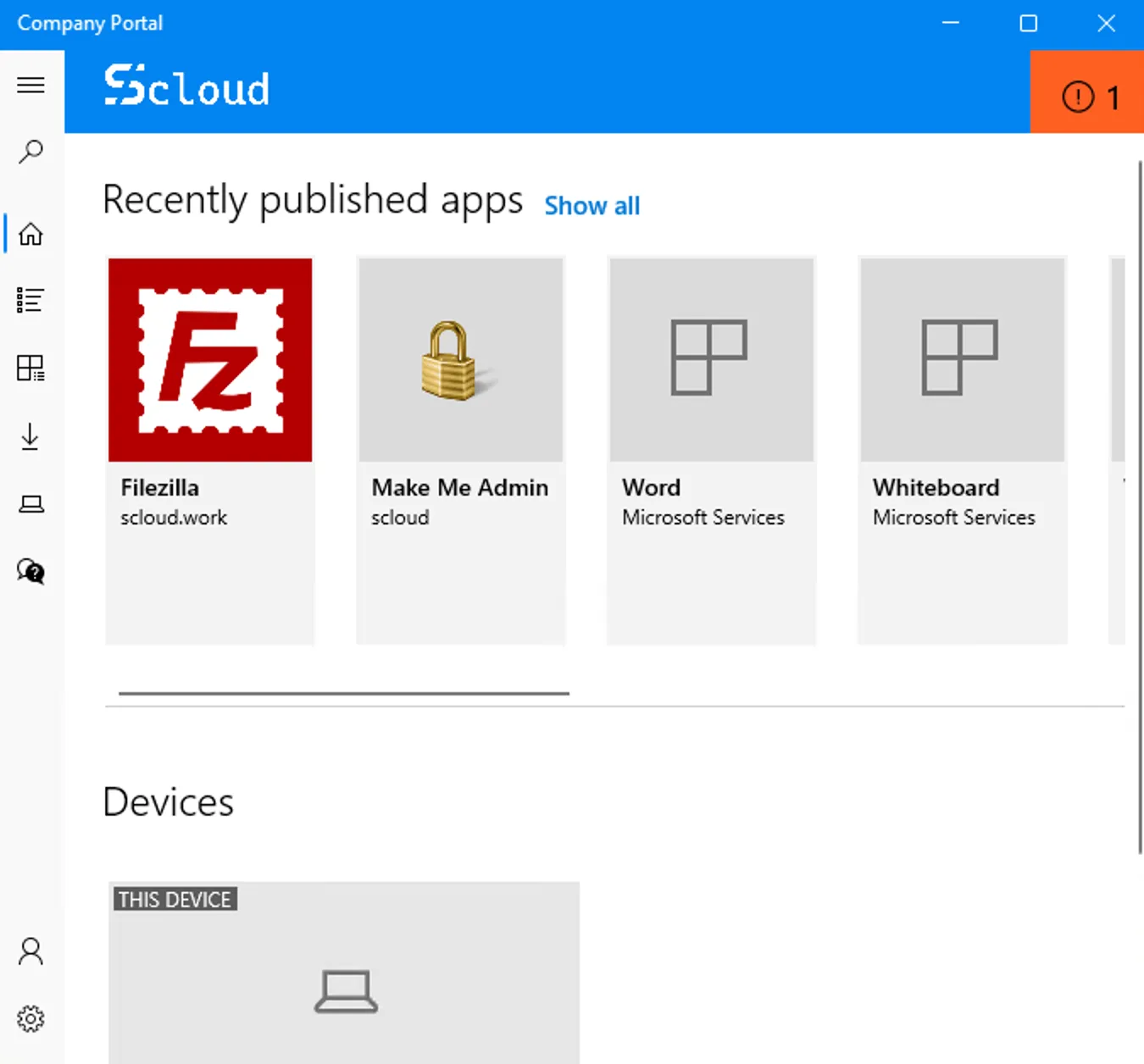Click the Recently published apps heading
The image size is (1144, 1064).
(313, 202)
